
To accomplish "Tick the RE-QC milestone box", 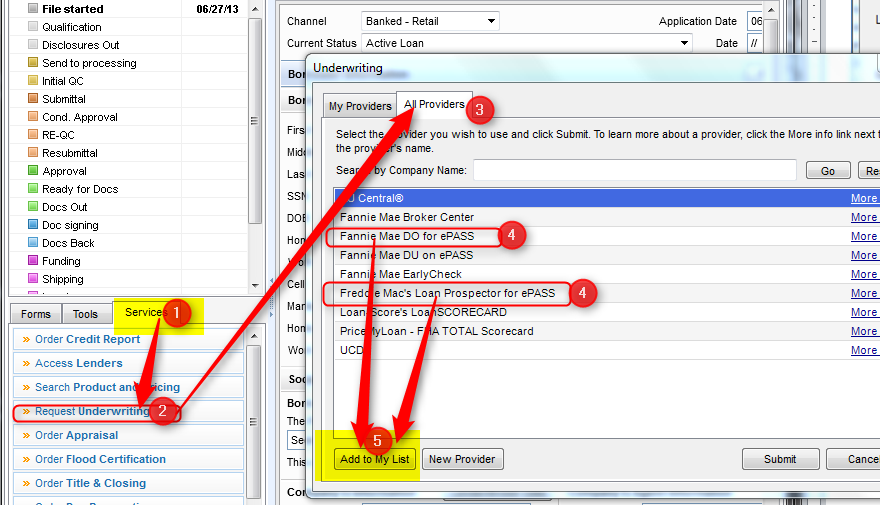I will (x=33, y=135).
